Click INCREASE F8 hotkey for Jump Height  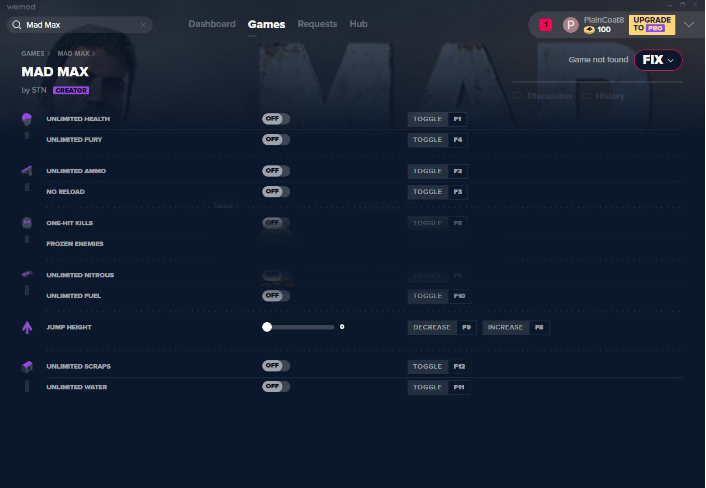pos(516,328)
